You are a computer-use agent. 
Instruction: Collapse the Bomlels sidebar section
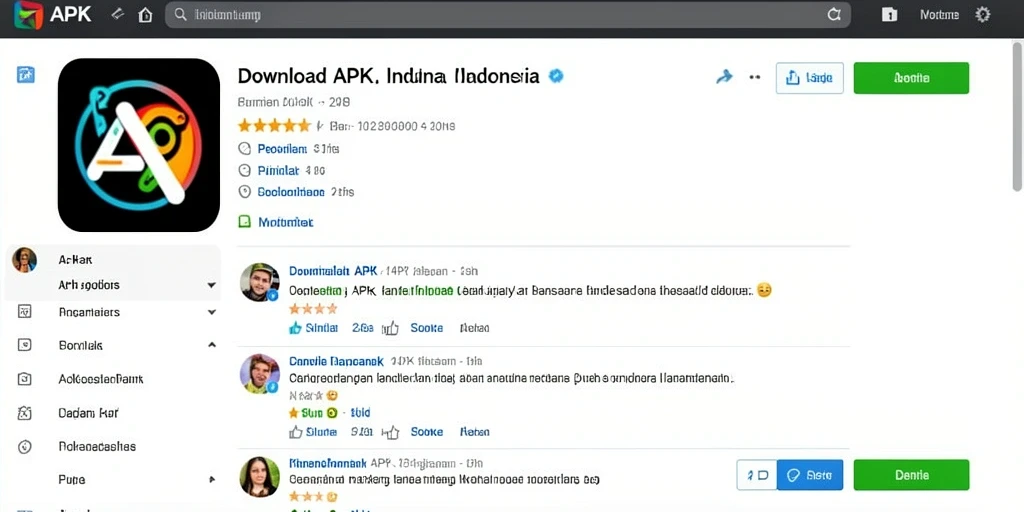pyautogui.click(x=212, y=344)
